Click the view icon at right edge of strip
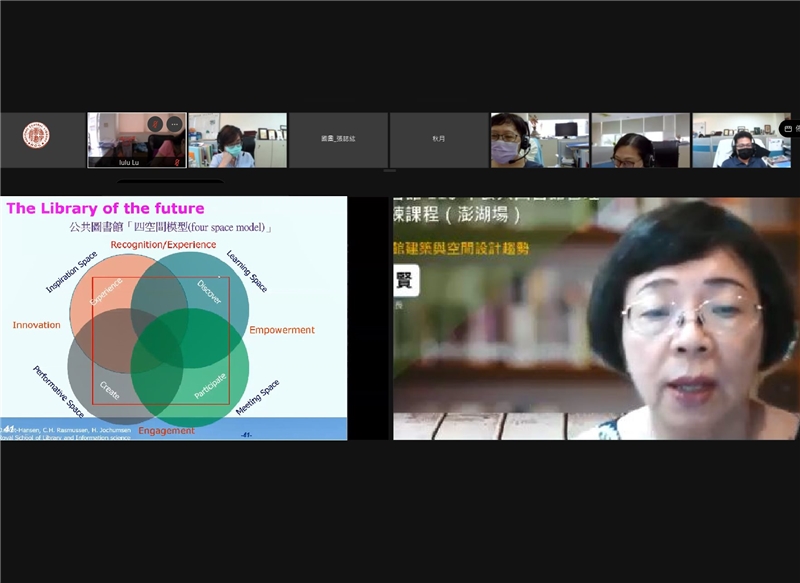The width and height of the screenshot is (800, 583). click(788, 128)
